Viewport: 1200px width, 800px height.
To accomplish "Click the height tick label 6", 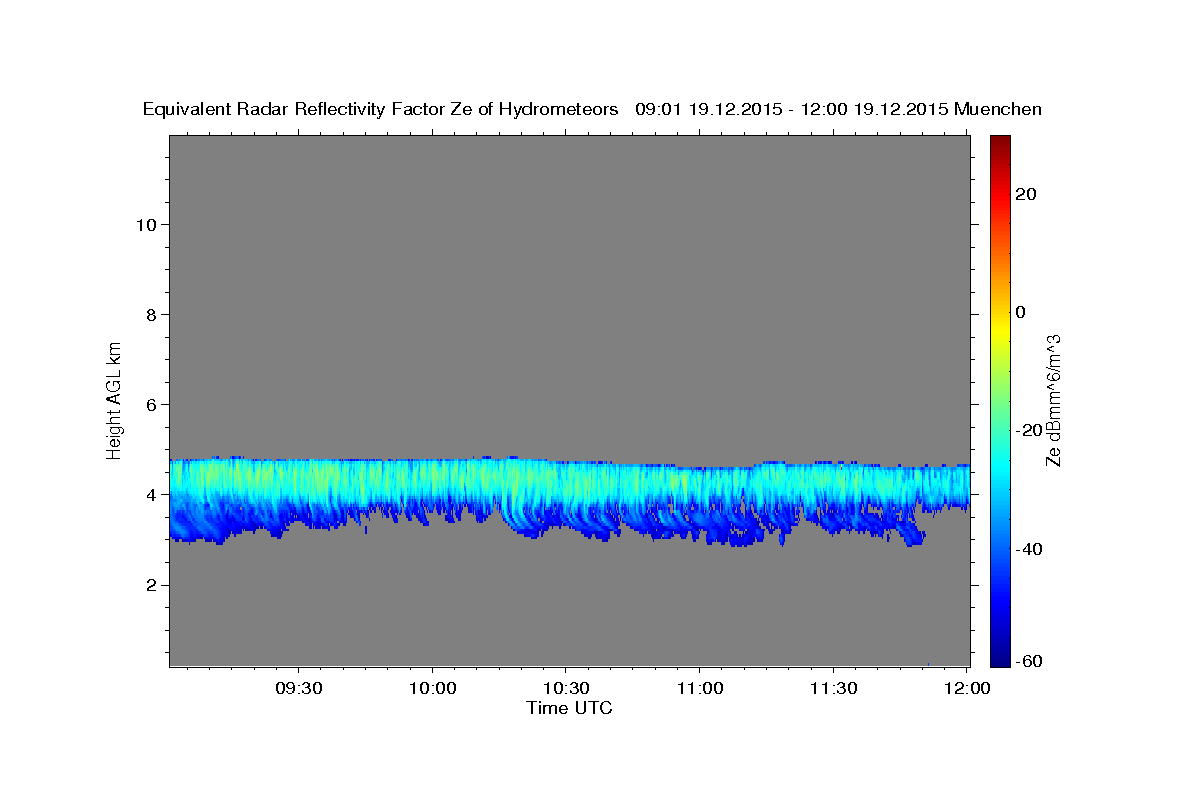I will click(152, 404).
